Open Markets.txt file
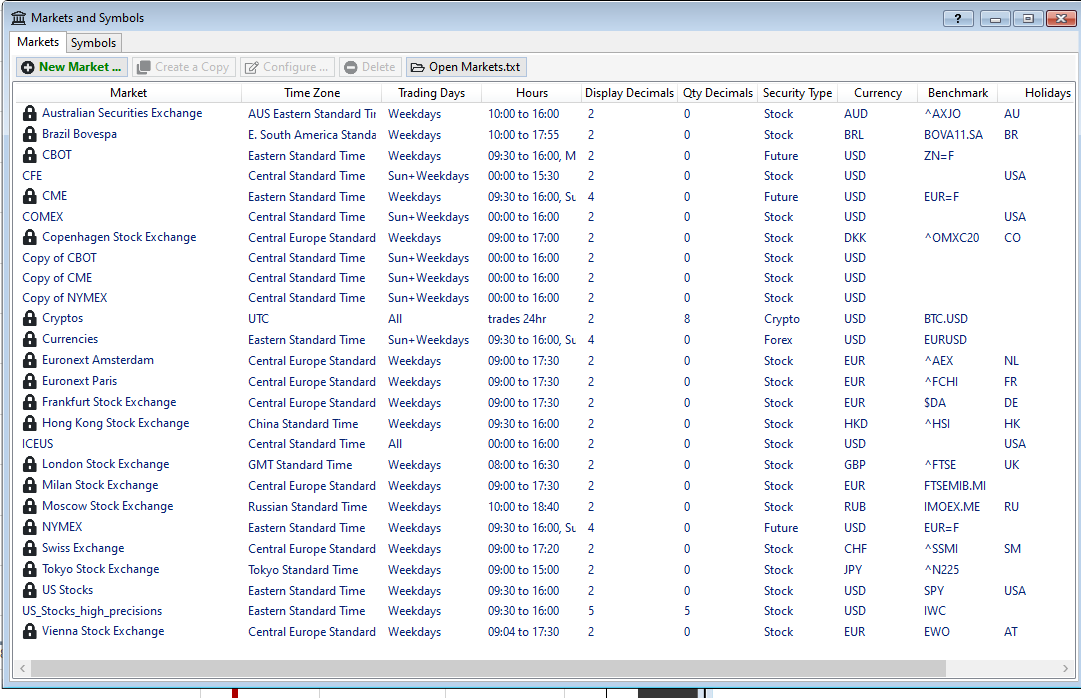1081x698 pixels. point(466,67)
